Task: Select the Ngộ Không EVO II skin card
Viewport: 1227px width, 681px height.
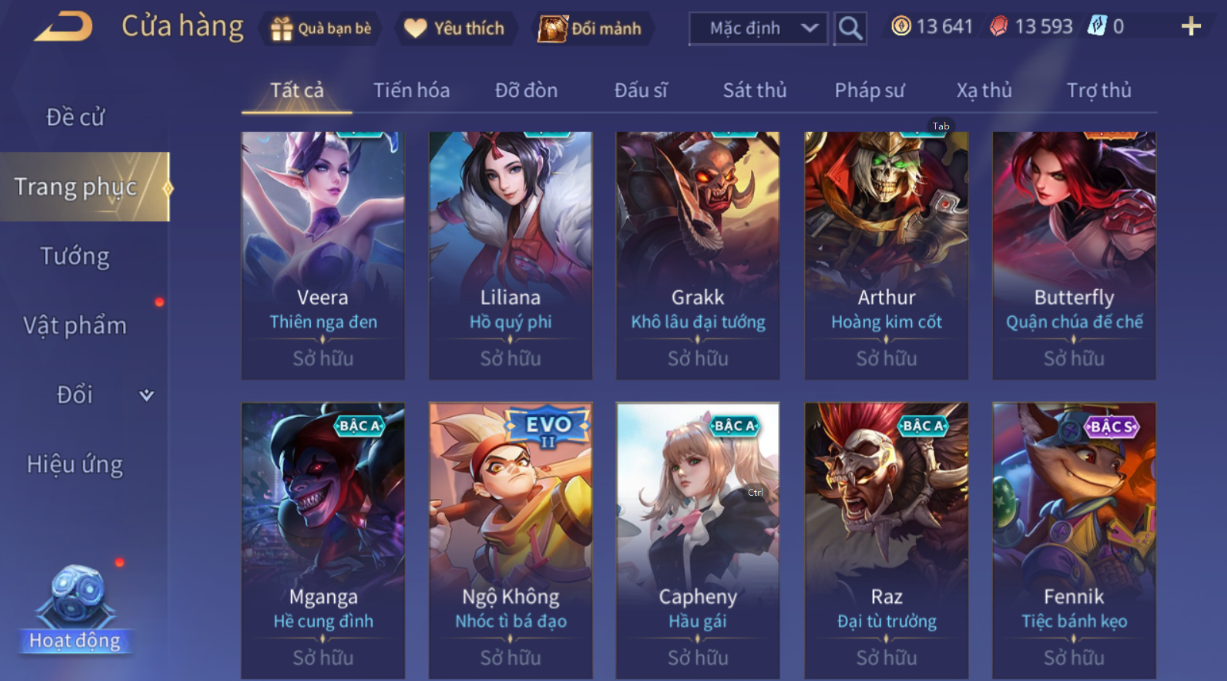Action: click(x=510, y=541)
